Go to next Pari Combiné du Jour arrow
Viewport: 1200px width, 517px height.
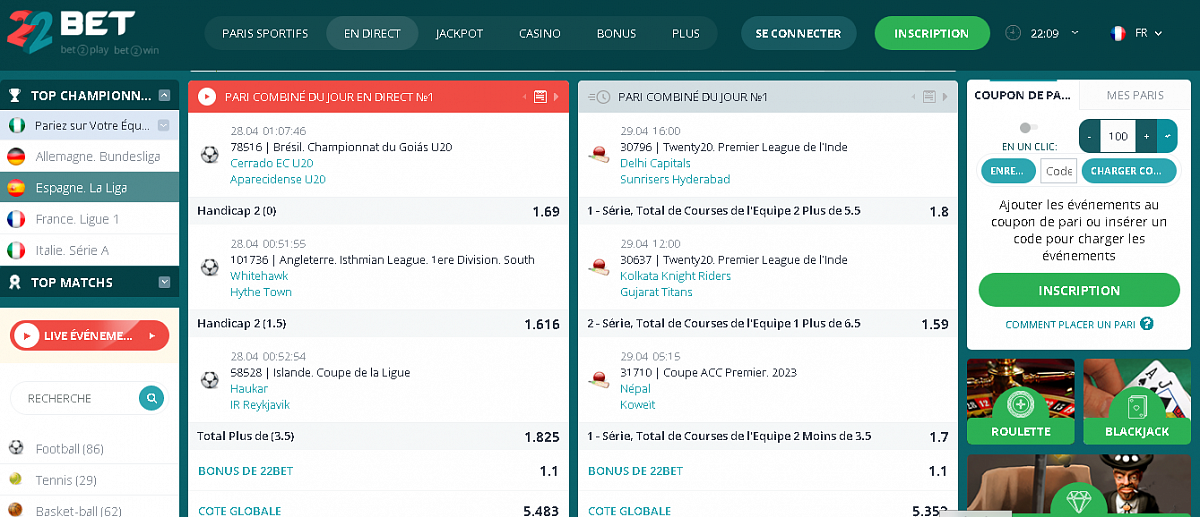945,97
